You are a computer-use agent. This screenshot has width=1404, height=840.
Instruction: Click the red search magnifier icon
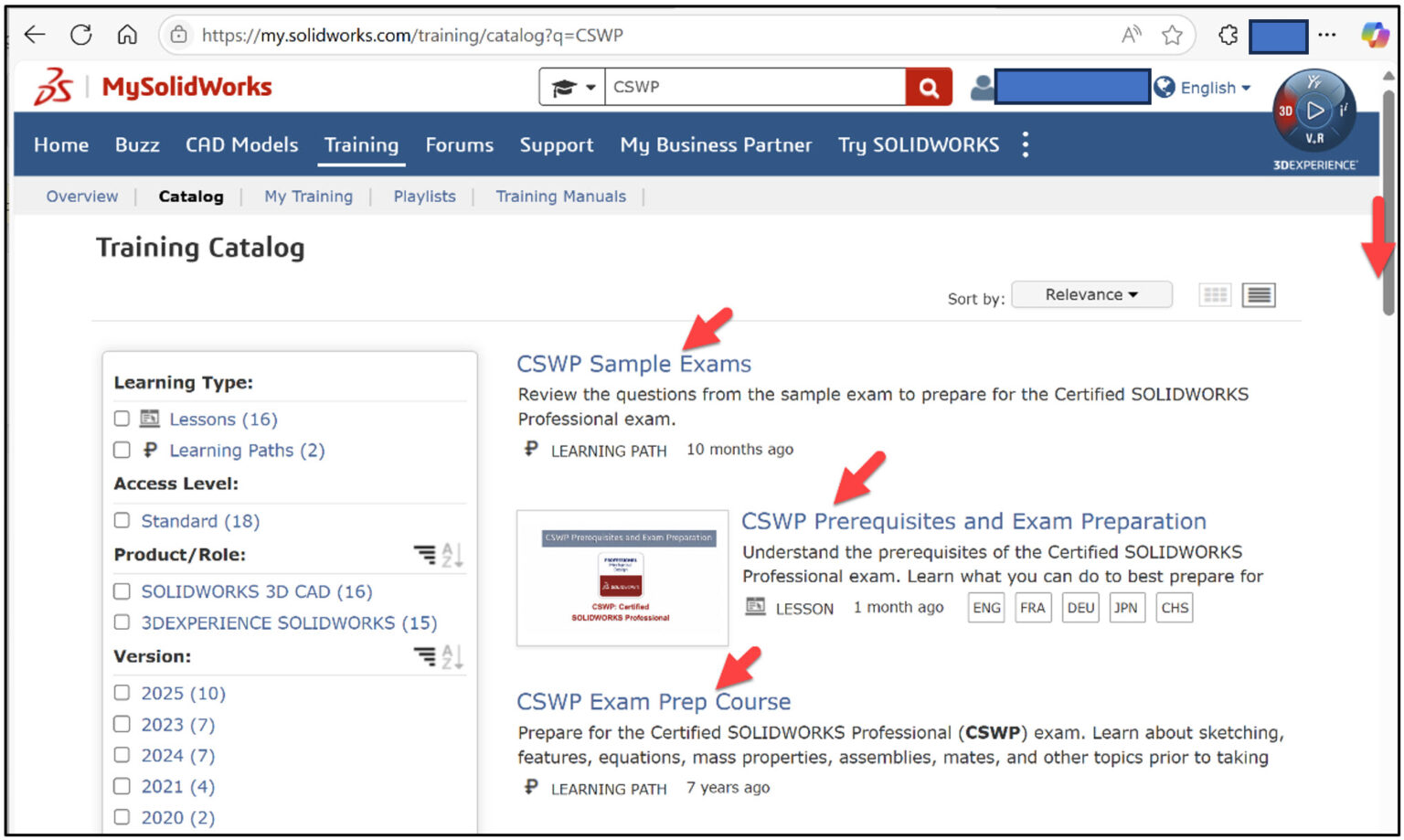(928, 87)
